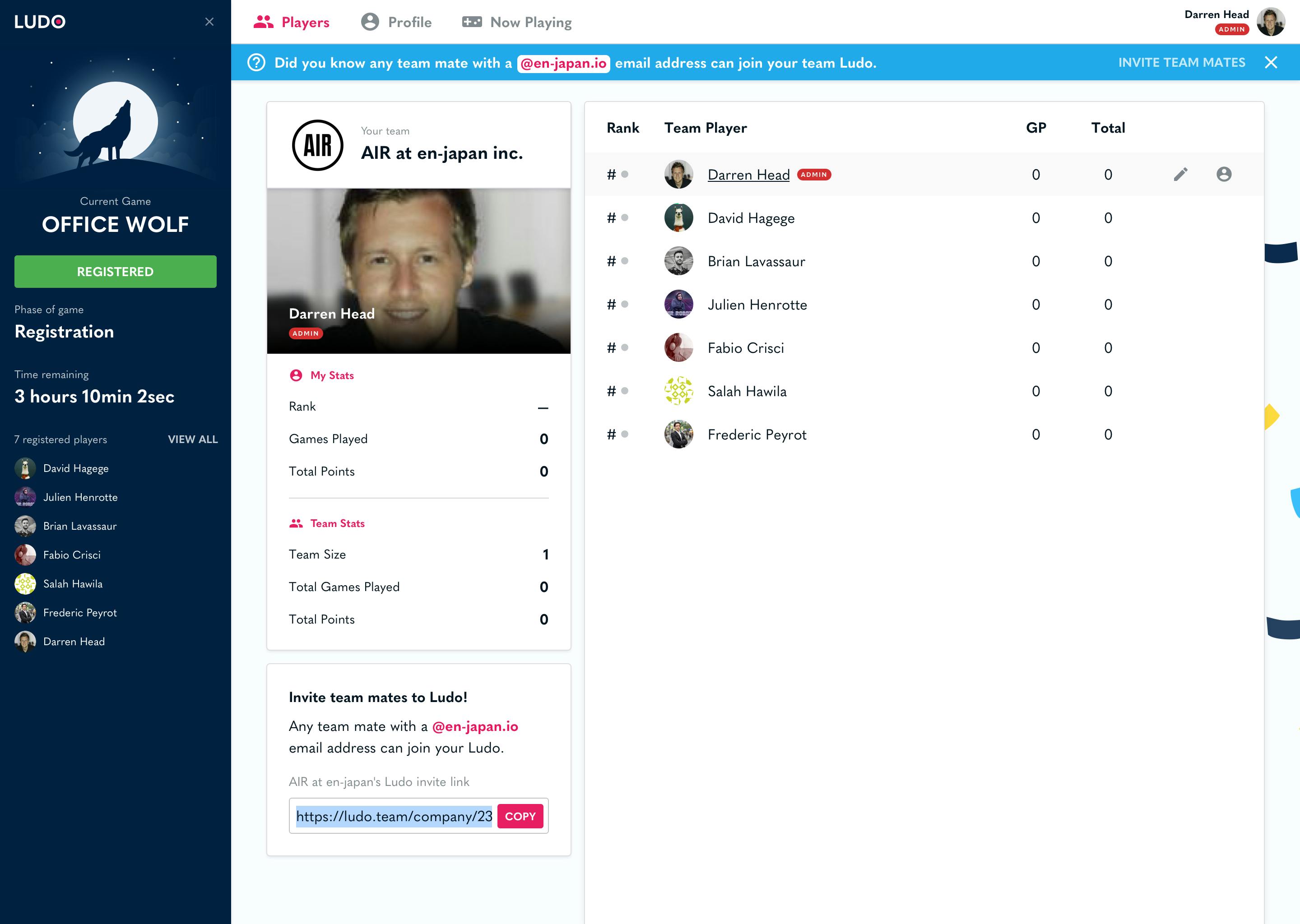Click the time remaining countdown

[x=94, y=397]
